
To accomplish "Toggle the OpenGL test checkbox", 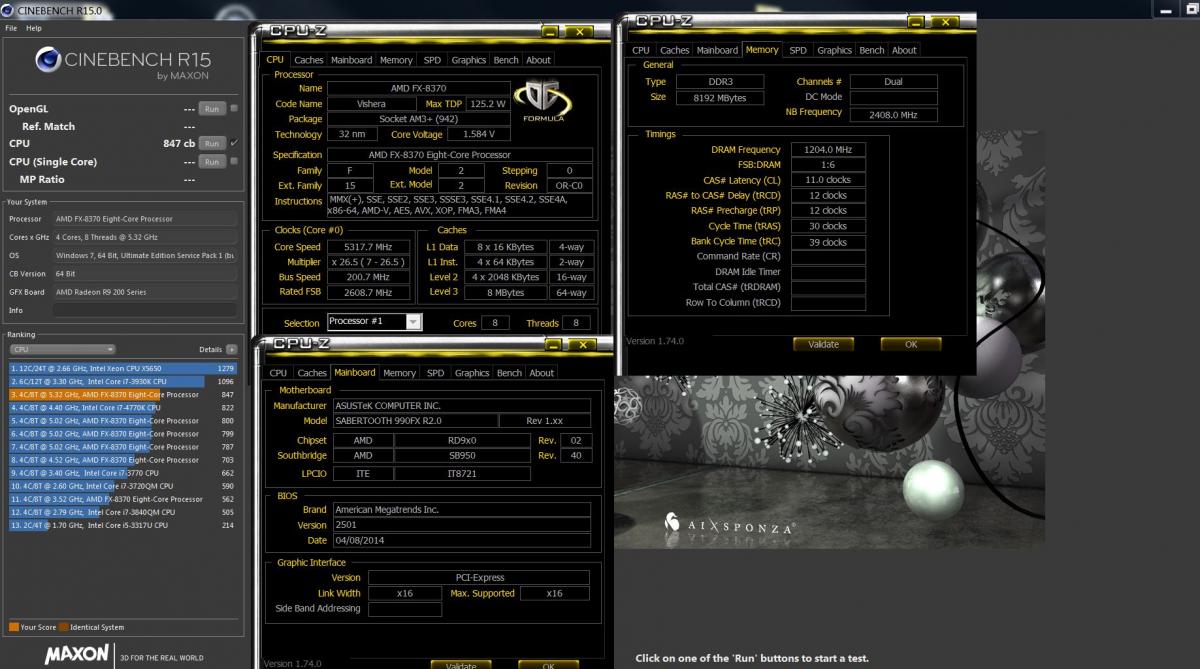I will 234,109.
